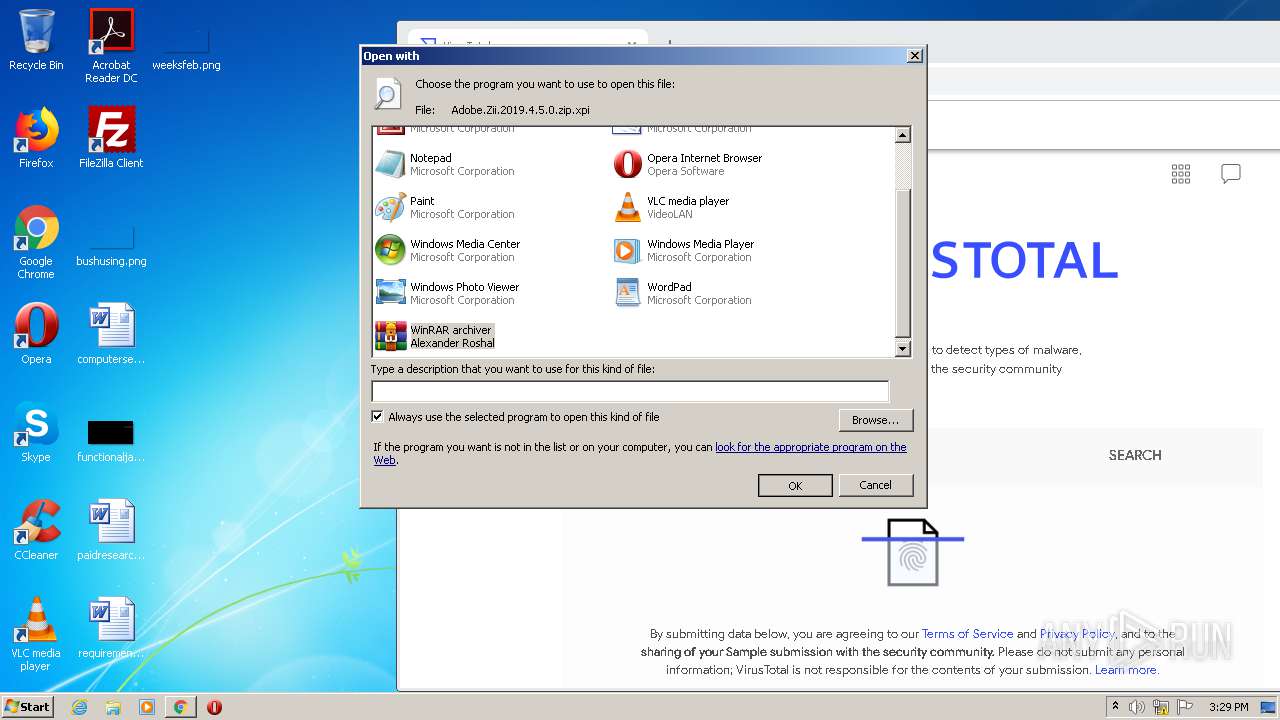The image size is (1280, 720).
Task: Open Recycle Bin on desktop
Action: tap(36, 40)
